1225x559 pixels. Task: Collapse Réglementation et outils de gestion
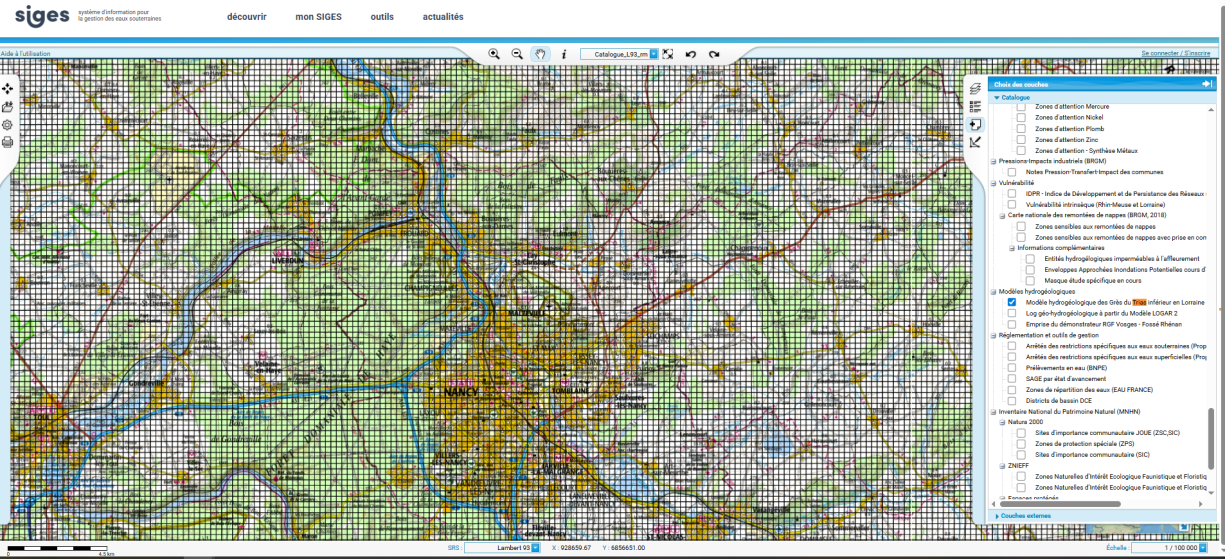click(994, 335)
